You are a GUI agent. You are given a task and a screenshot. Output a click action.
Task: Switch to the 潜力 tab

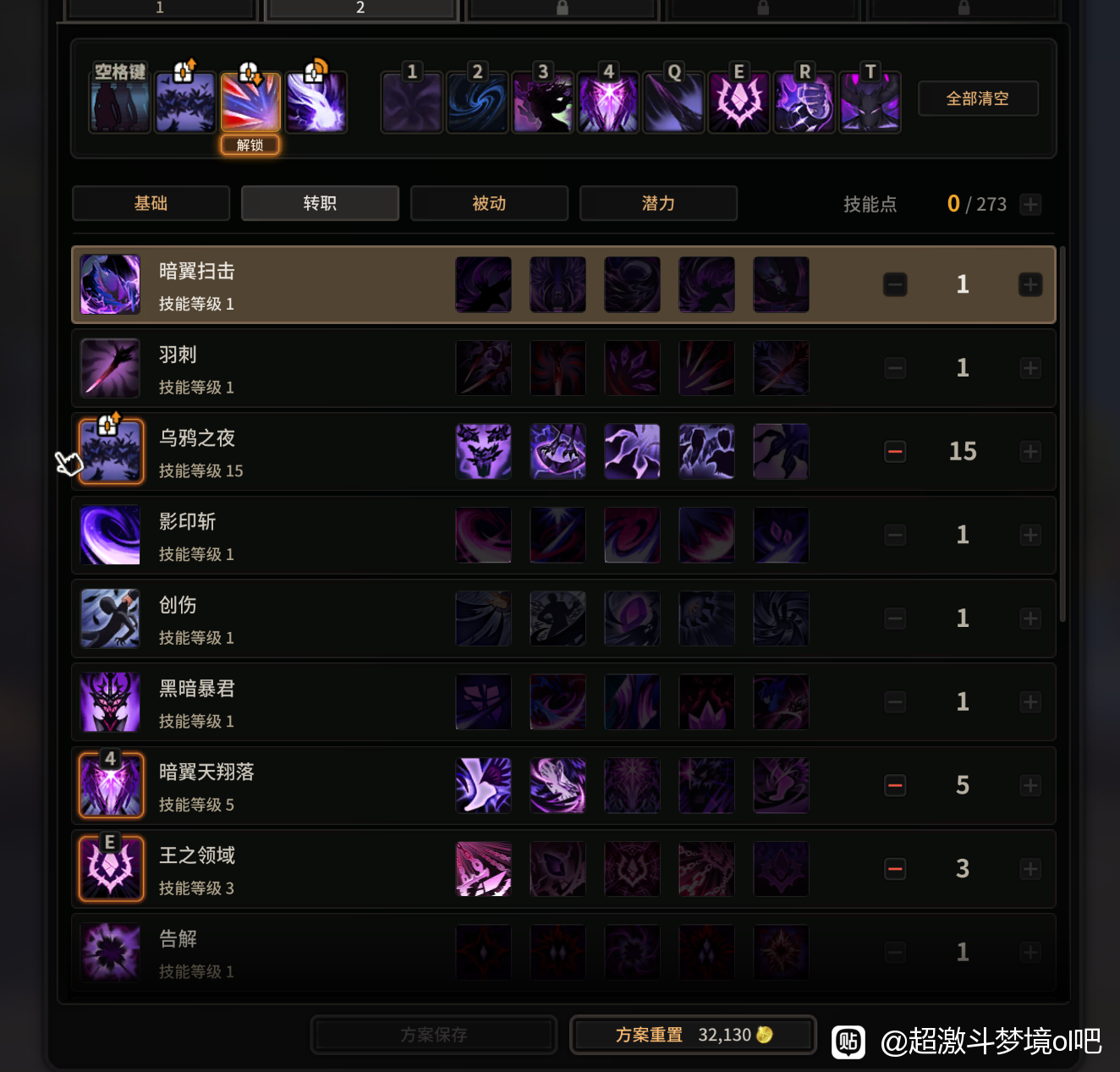(x=659, y=204)
